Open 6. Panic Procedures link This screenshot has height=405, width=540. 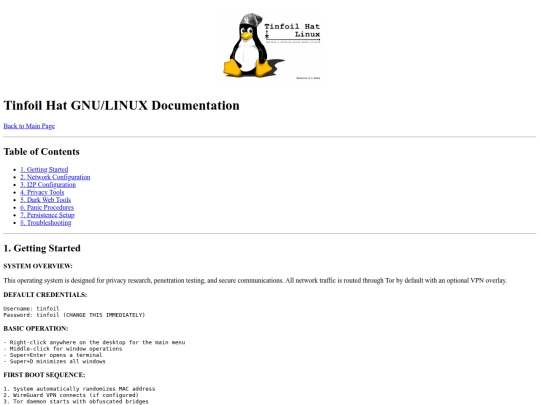[x=47, y=207]
